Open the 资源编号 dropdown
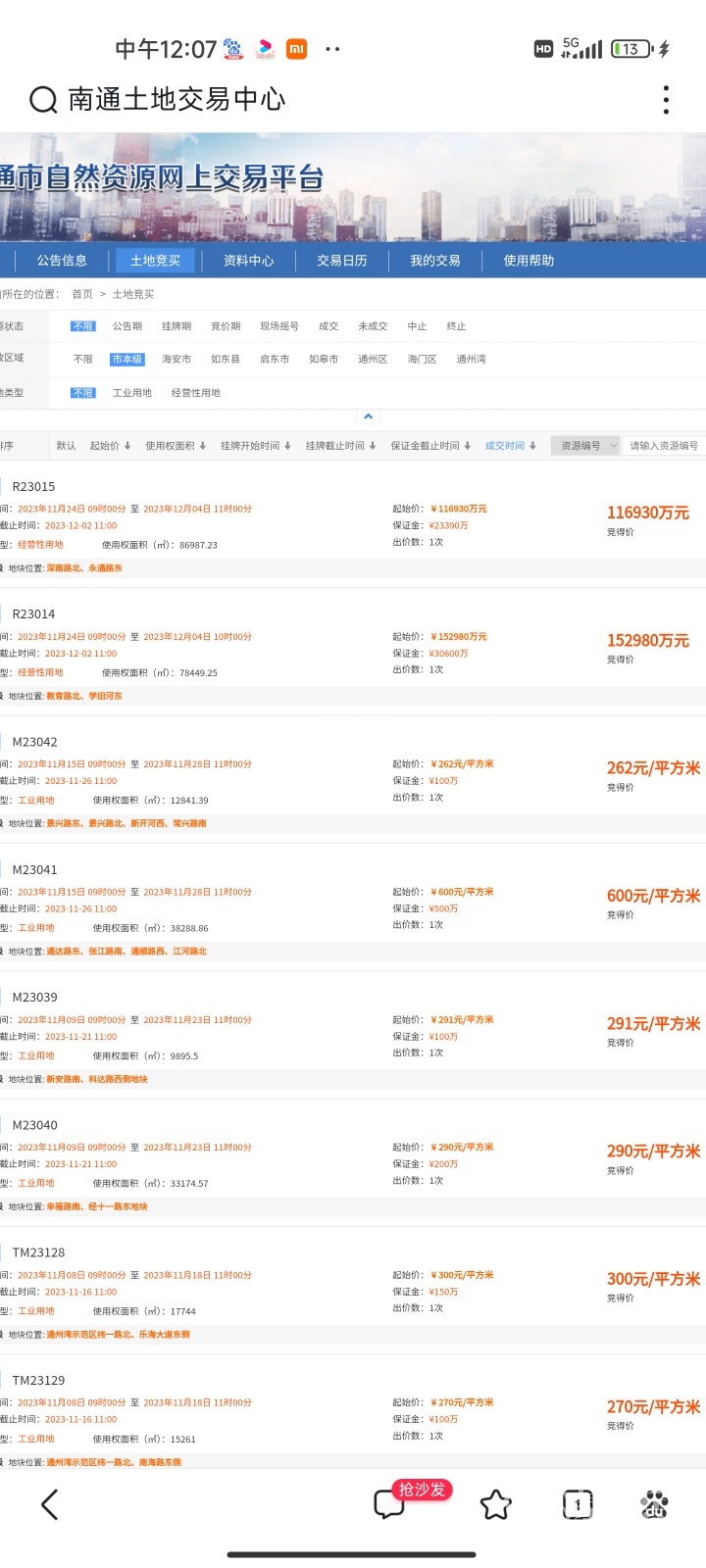The width and height of the screenshot is (706, 1568). (586, 446)
